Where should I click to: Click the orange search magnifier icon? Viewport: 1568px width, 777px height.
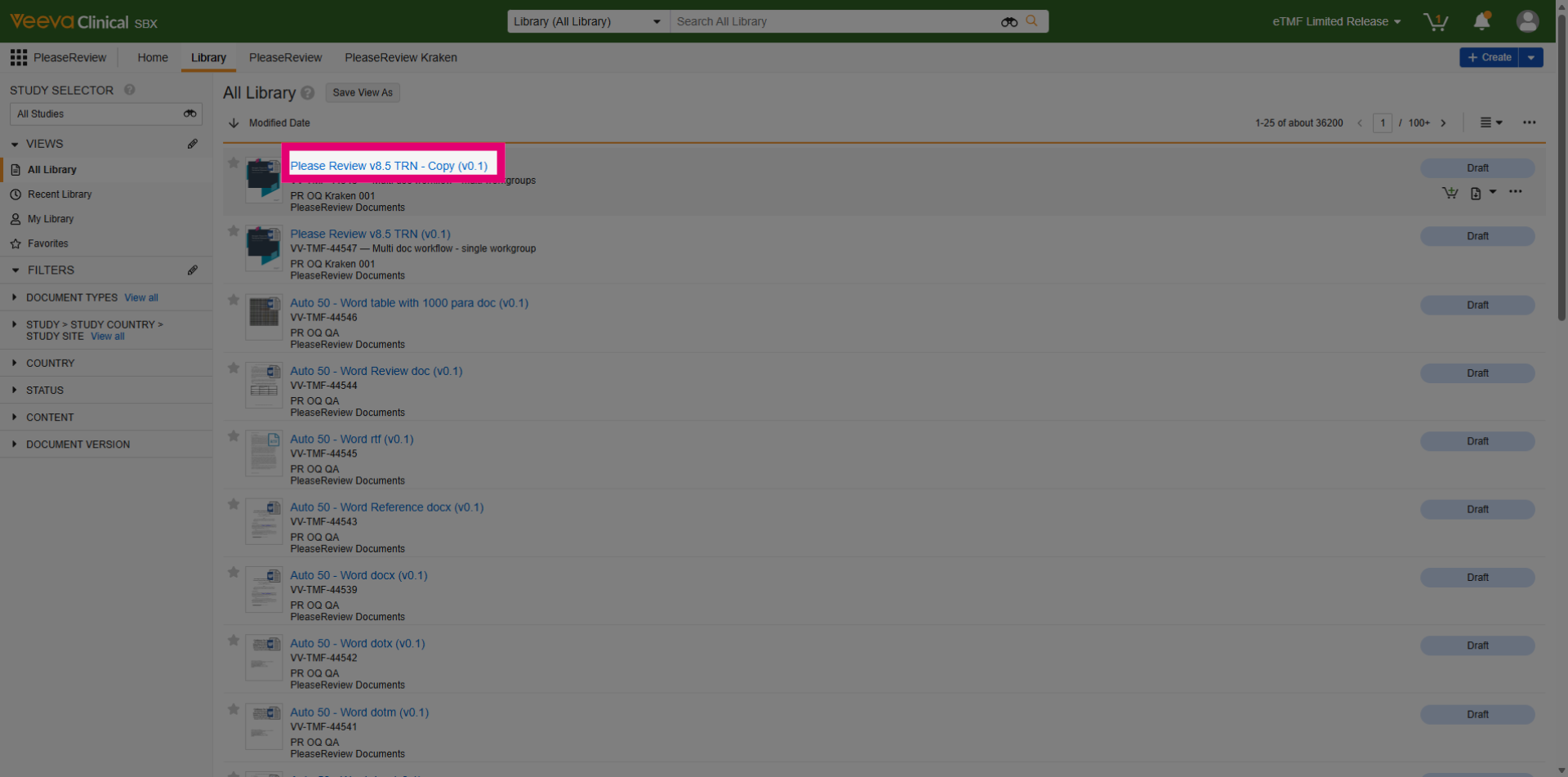click(1031, 21)
